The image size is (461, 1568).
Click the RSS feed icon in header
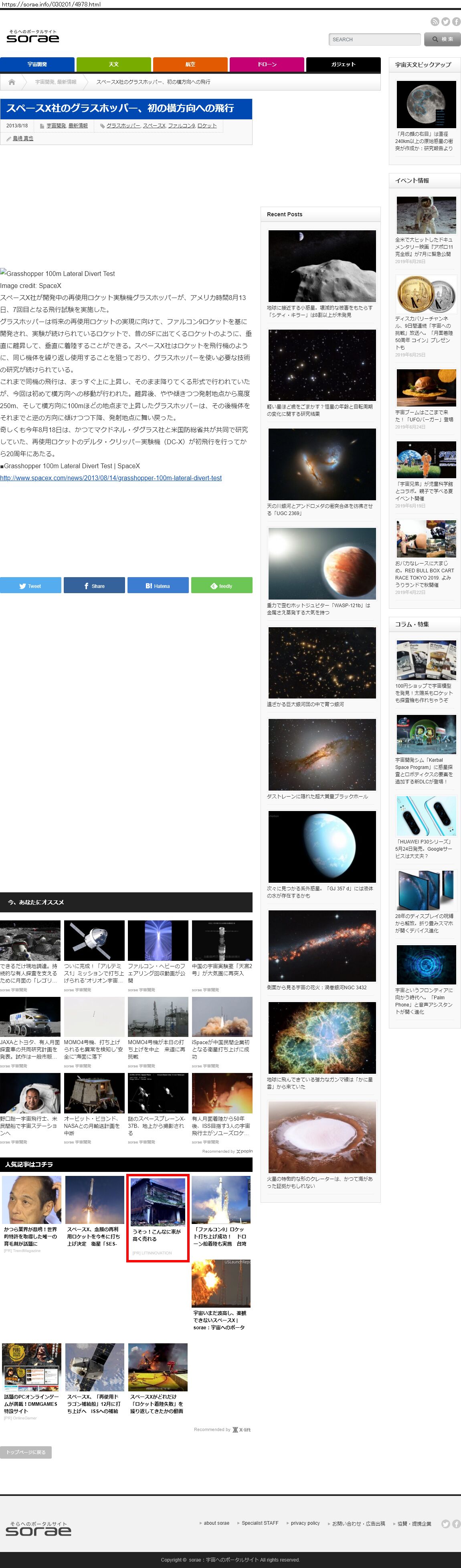click(x=434, y=21)
